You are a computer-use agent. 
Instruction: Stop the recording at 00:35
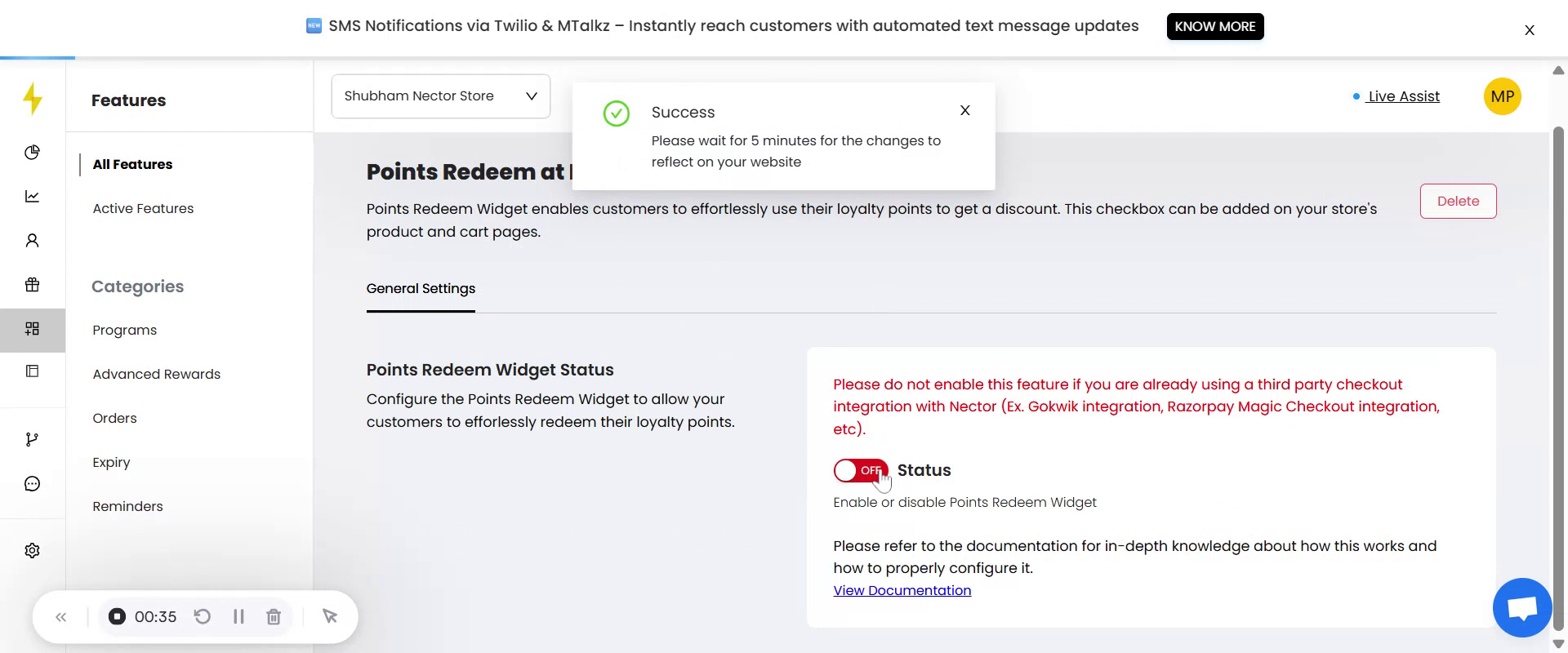(118, 617)
